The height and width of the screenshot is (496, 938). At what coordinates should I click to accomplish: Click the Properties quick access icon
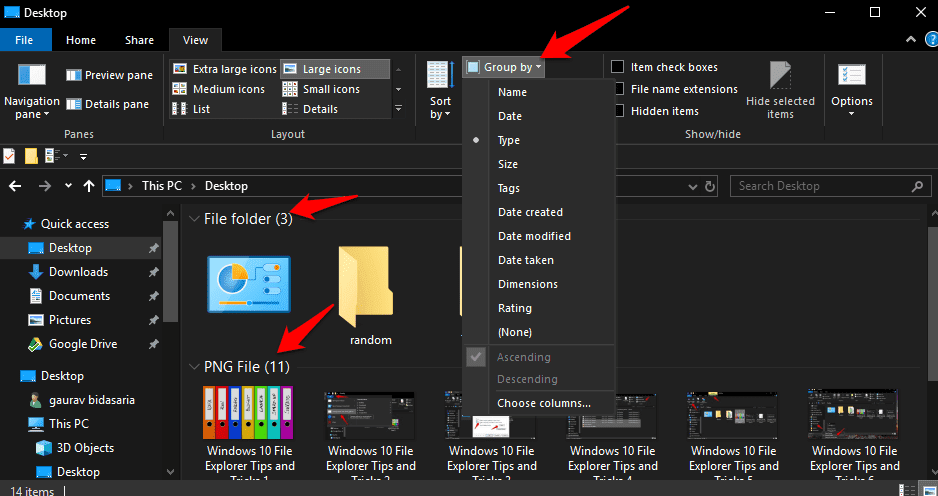pos(8,156)
